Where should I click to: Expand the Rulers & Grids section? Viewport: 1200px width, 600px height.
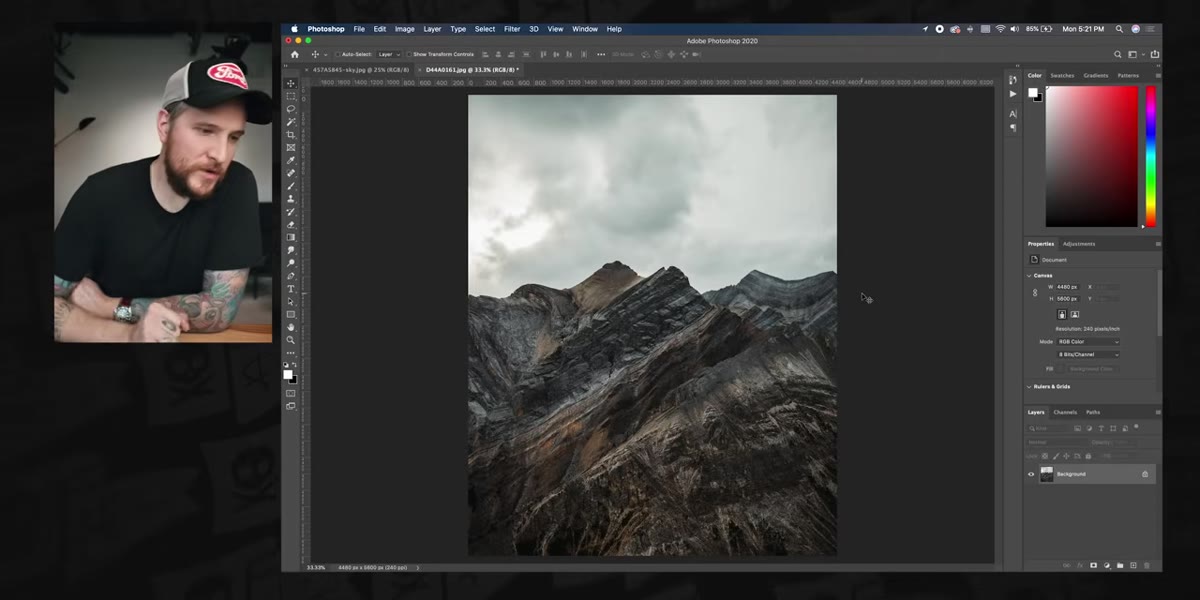point(1029,386)
